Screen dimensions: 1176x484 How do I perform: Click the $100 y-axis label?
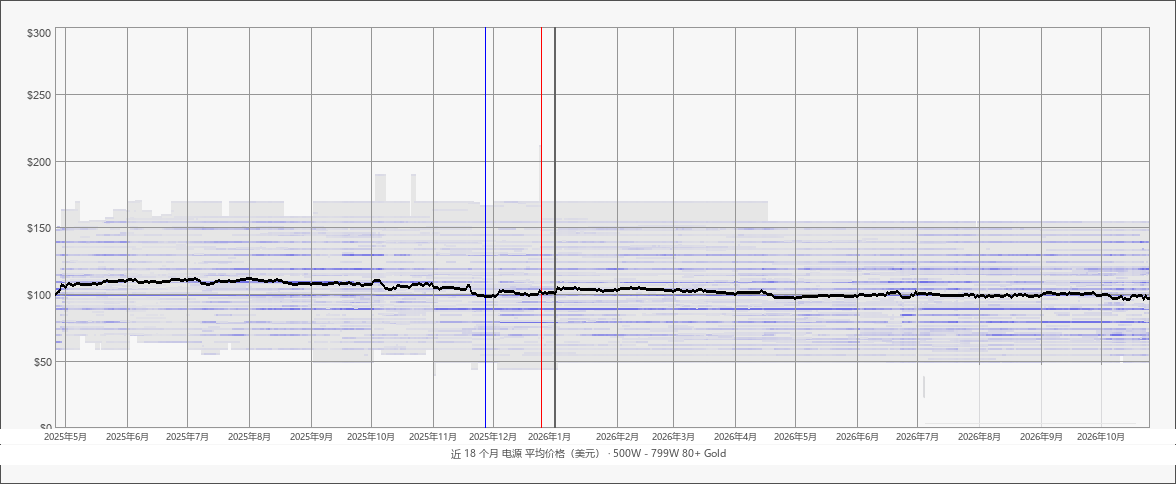(x=39, y=295)
